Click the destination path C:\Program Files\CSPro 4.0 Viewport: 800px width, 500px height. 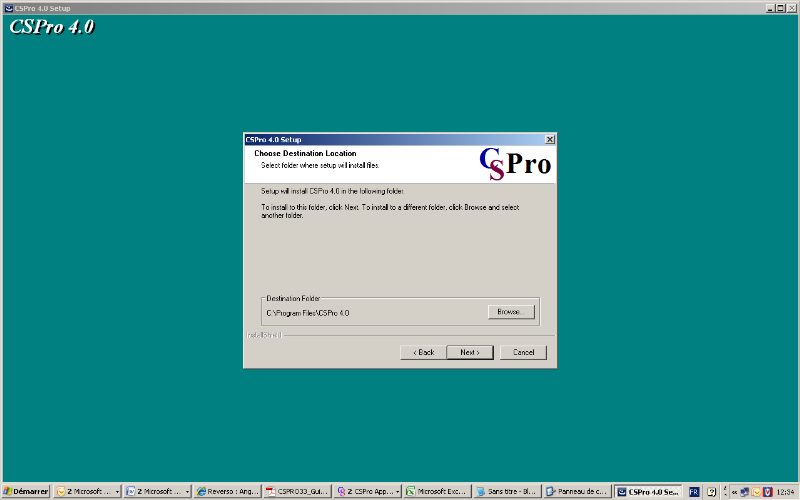coord(308,313)
